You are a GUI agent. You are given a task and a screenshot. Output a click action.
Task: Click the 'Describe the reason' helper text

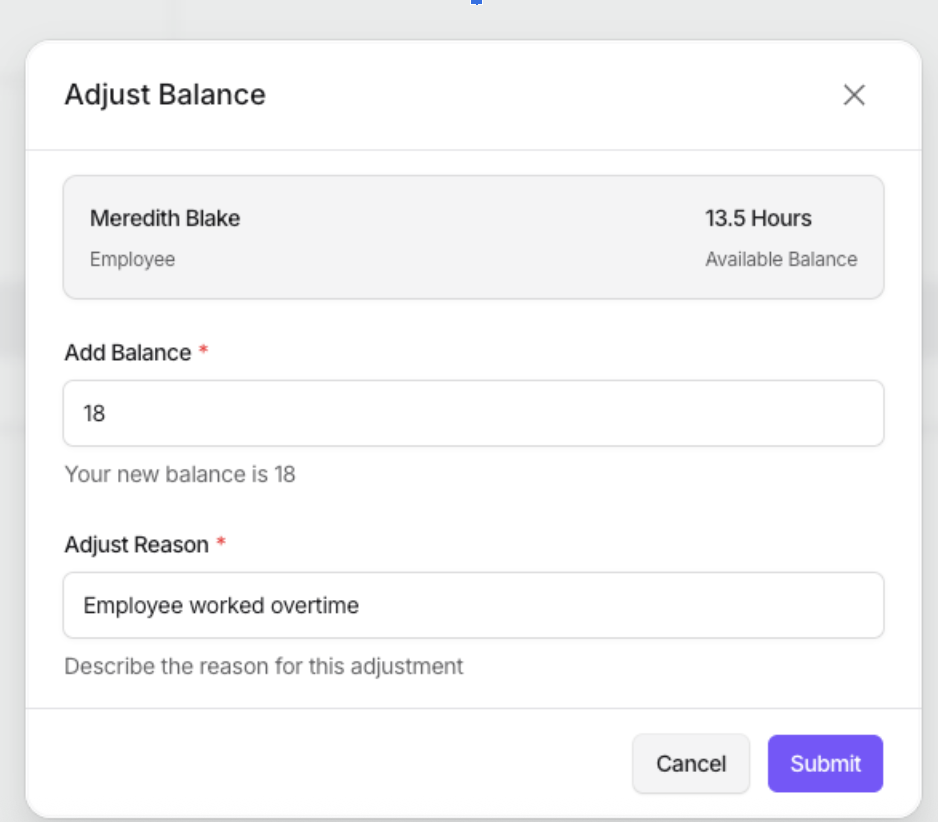pyautogui.click(x=264, y=666)
